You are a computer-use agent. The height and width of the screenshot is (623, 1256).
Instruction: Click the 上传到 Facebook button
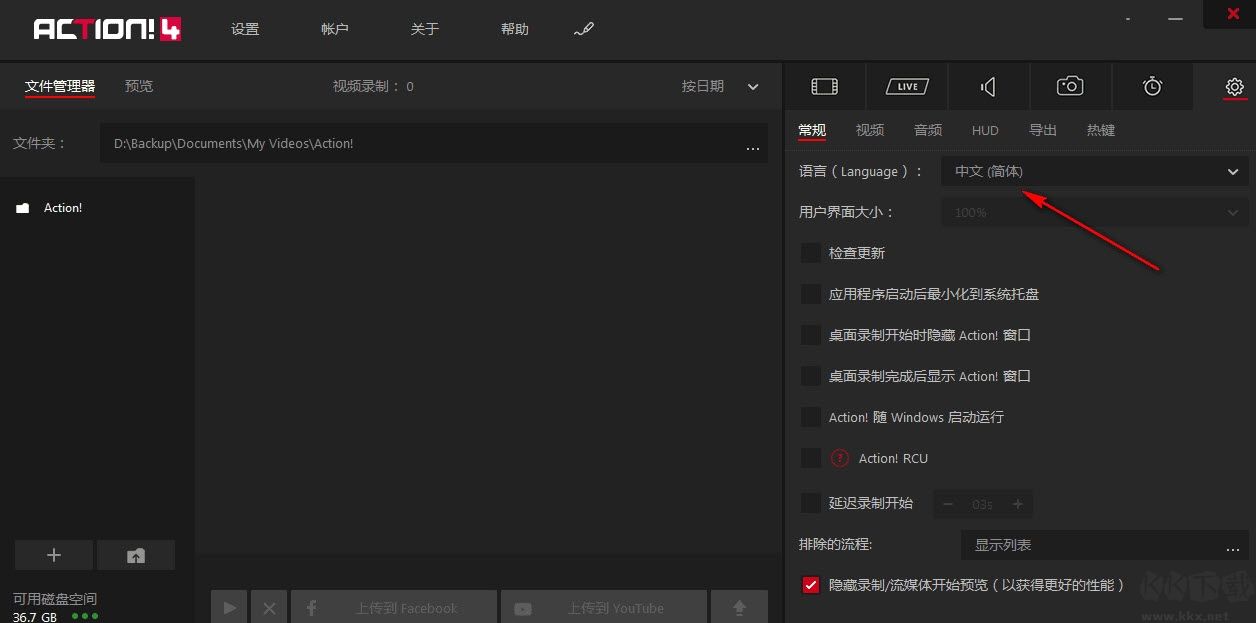click(393, 607)
